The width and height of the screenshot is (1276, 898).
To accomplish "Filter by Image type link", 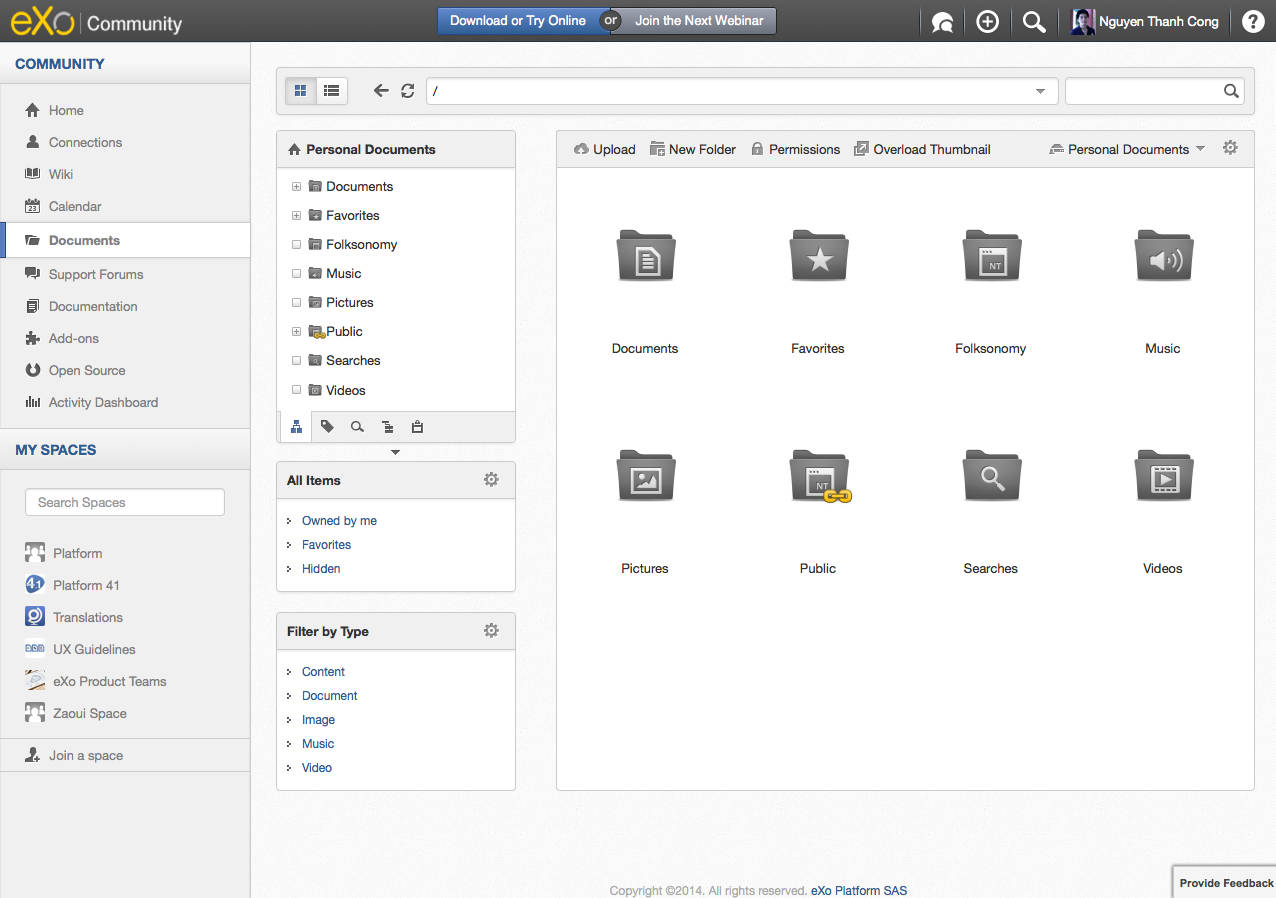I will [x=318, y=720].
